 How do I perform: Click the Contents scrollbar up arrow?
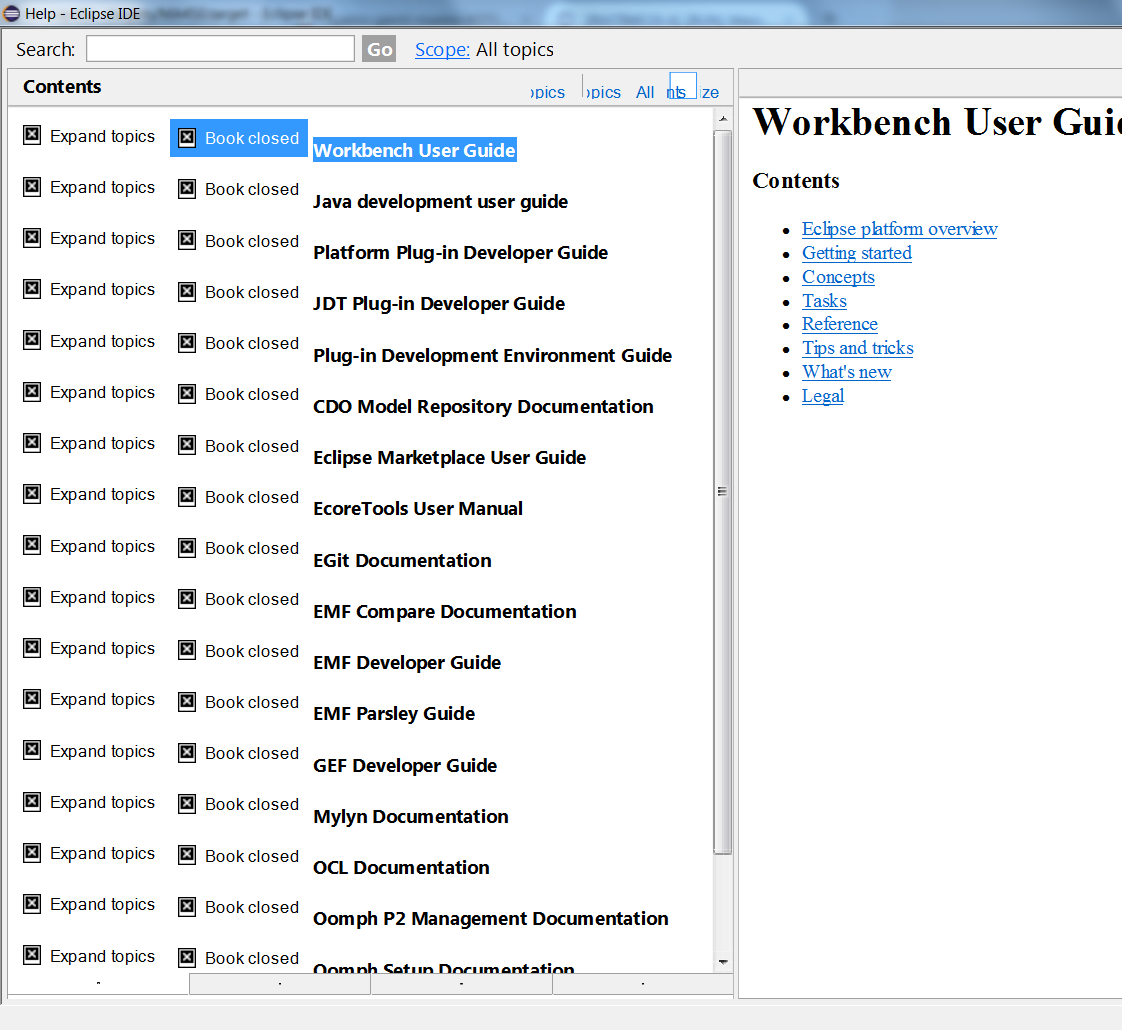pyautogui.click(x=723, y=119)
